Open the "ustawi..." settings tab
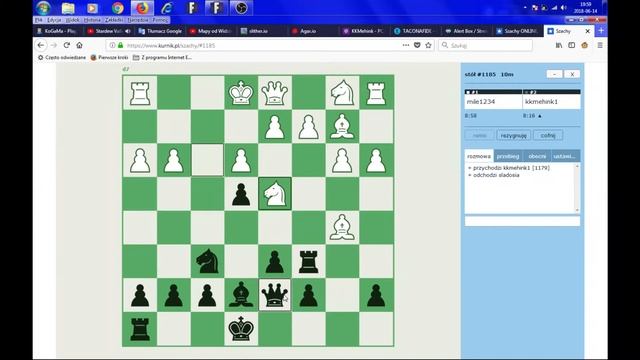 (565, 156)
